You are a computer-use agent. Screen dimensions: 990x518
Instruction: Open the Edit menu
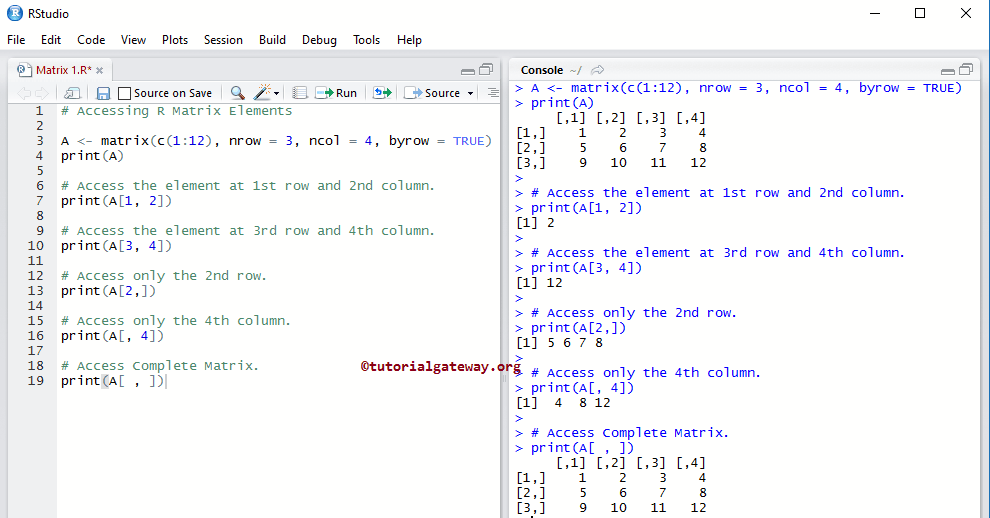coord(51,40)
